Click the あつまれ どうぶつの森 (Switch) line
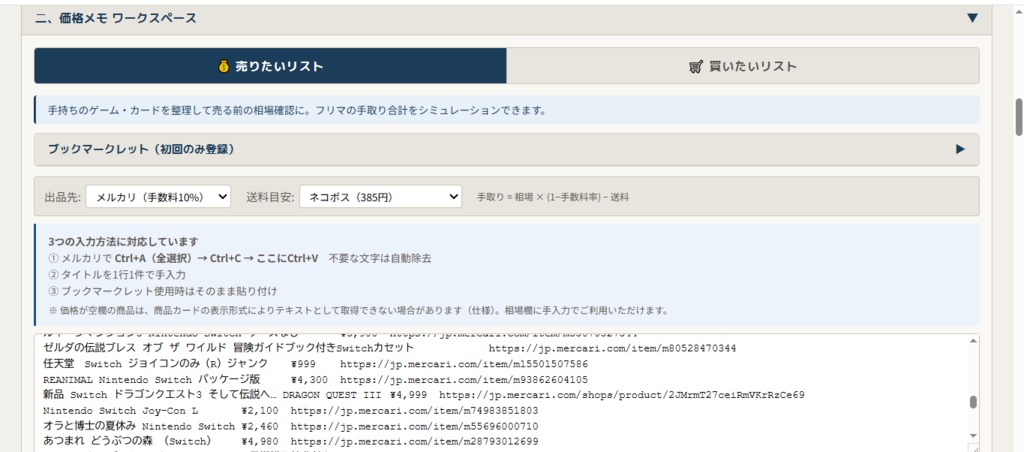 click(291, 442)
